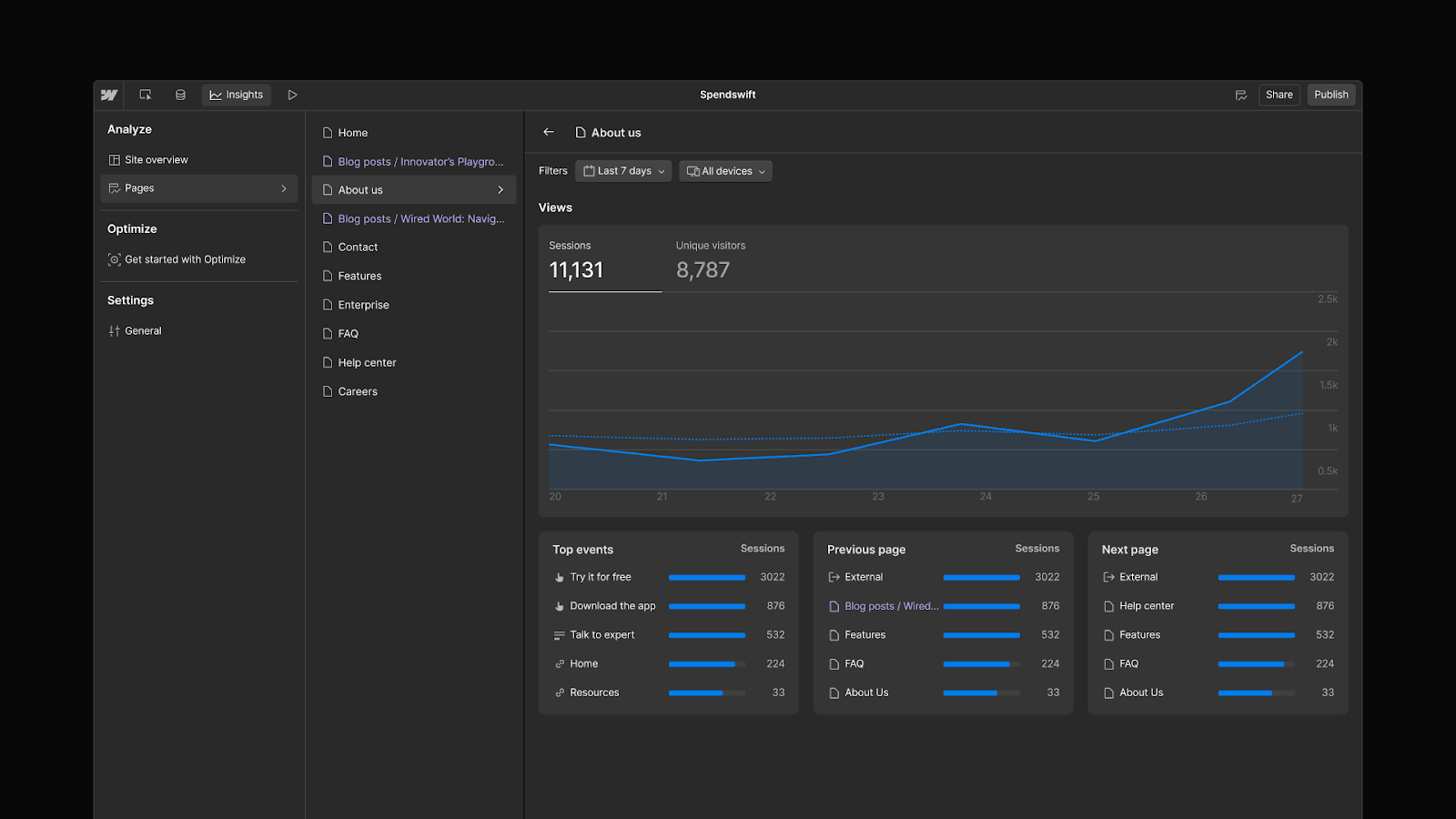This screenshot has width=1456, height=819.
Task: Click the Try it for free bar
Action: pyautogui.click(x=706, y=577)
